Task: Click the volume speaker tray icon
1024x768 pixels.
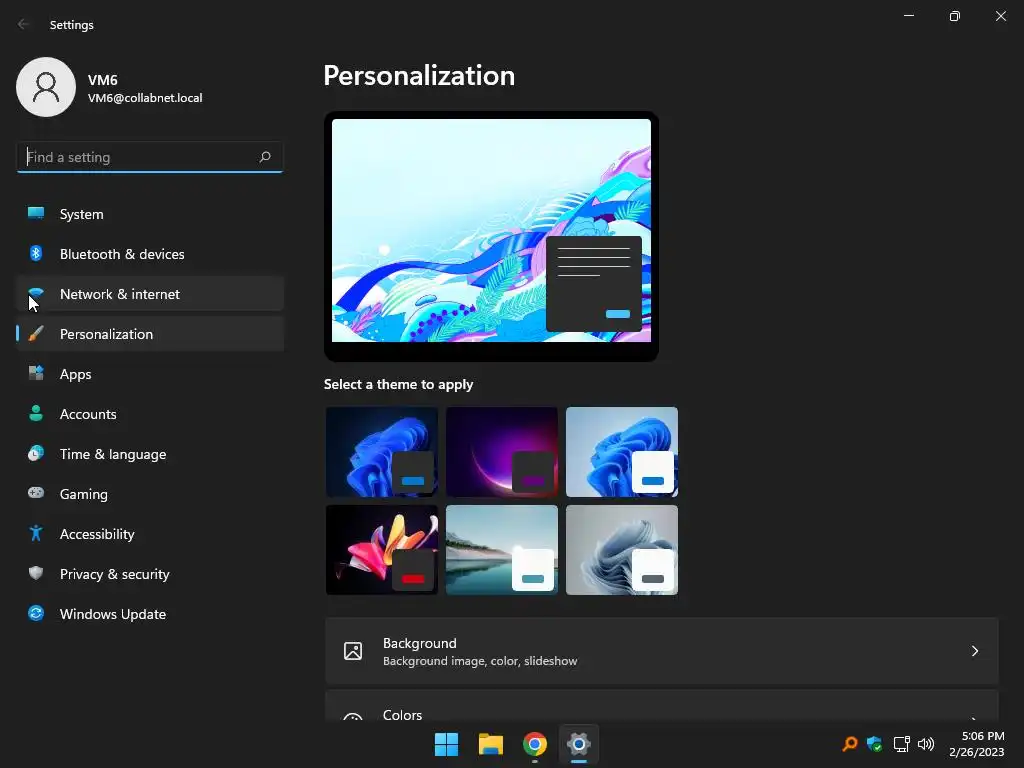Action: click(925, 744)
